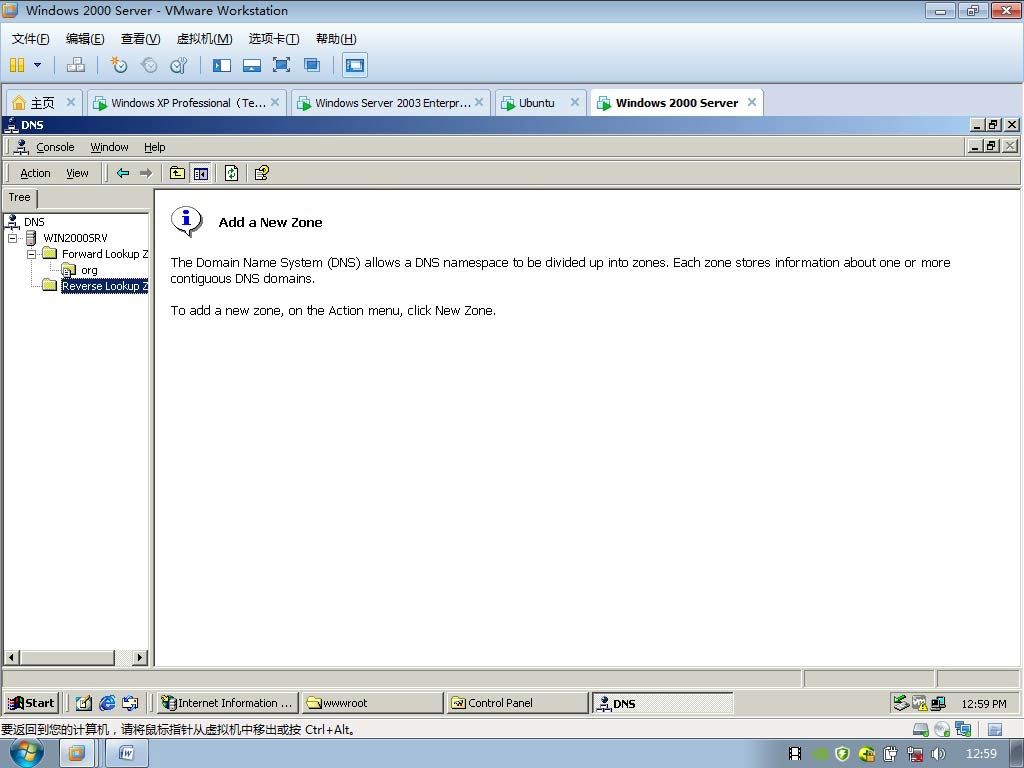
Task: Click the DNS toolbar Help icon
Action: tap(262, 173)
